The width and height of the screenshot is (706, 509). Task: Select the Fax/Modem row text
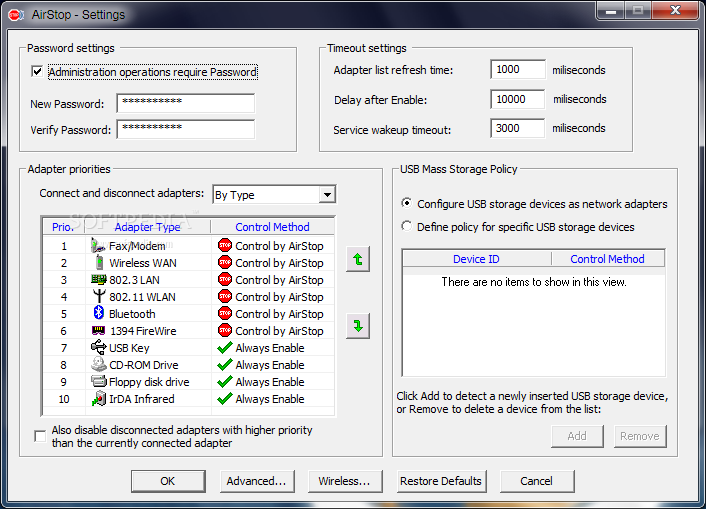coord(137,246)
